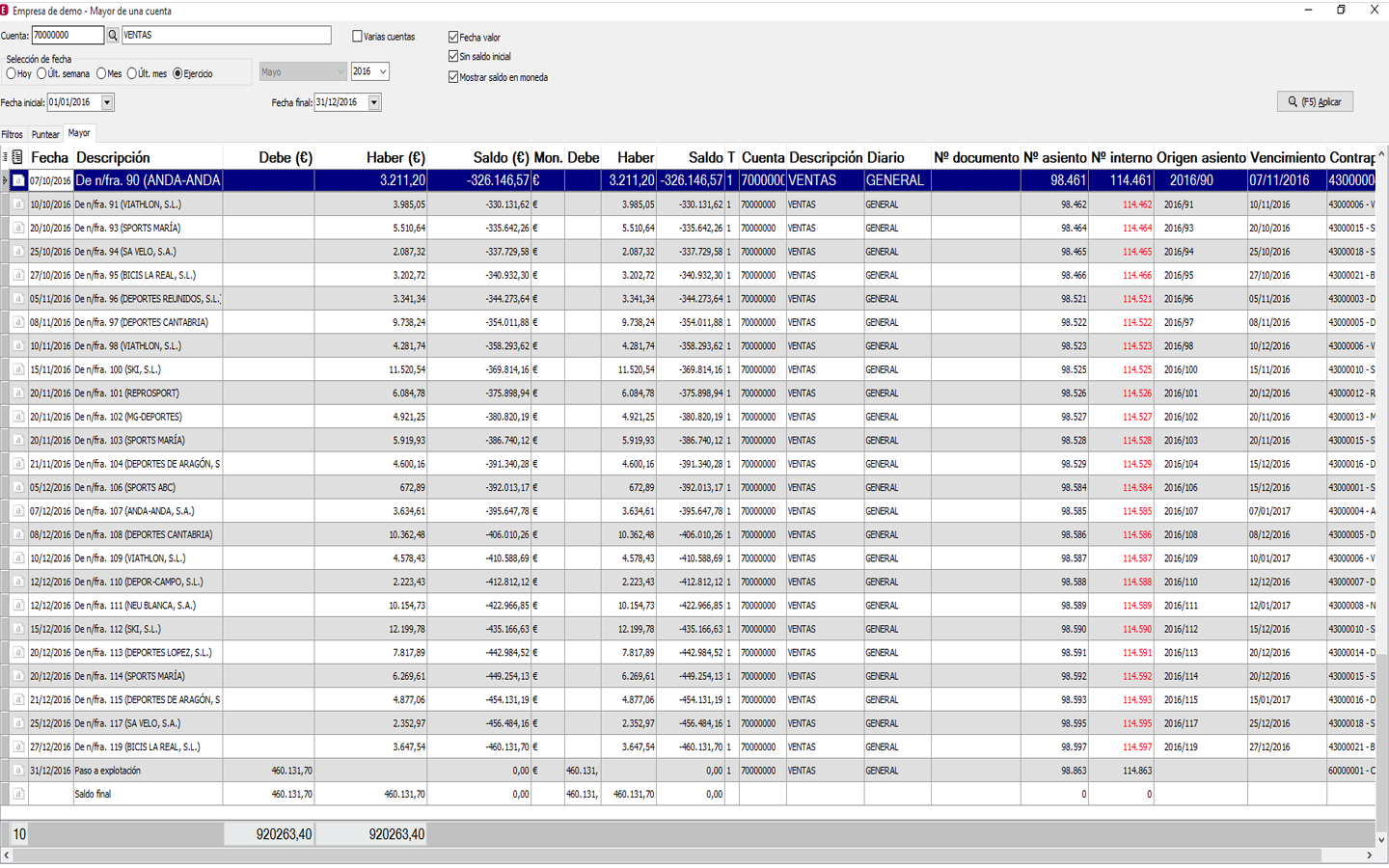This screenshot has width=1389, height=868.
Task: Switch to the Filtros tab
Action: pos(12,135)
